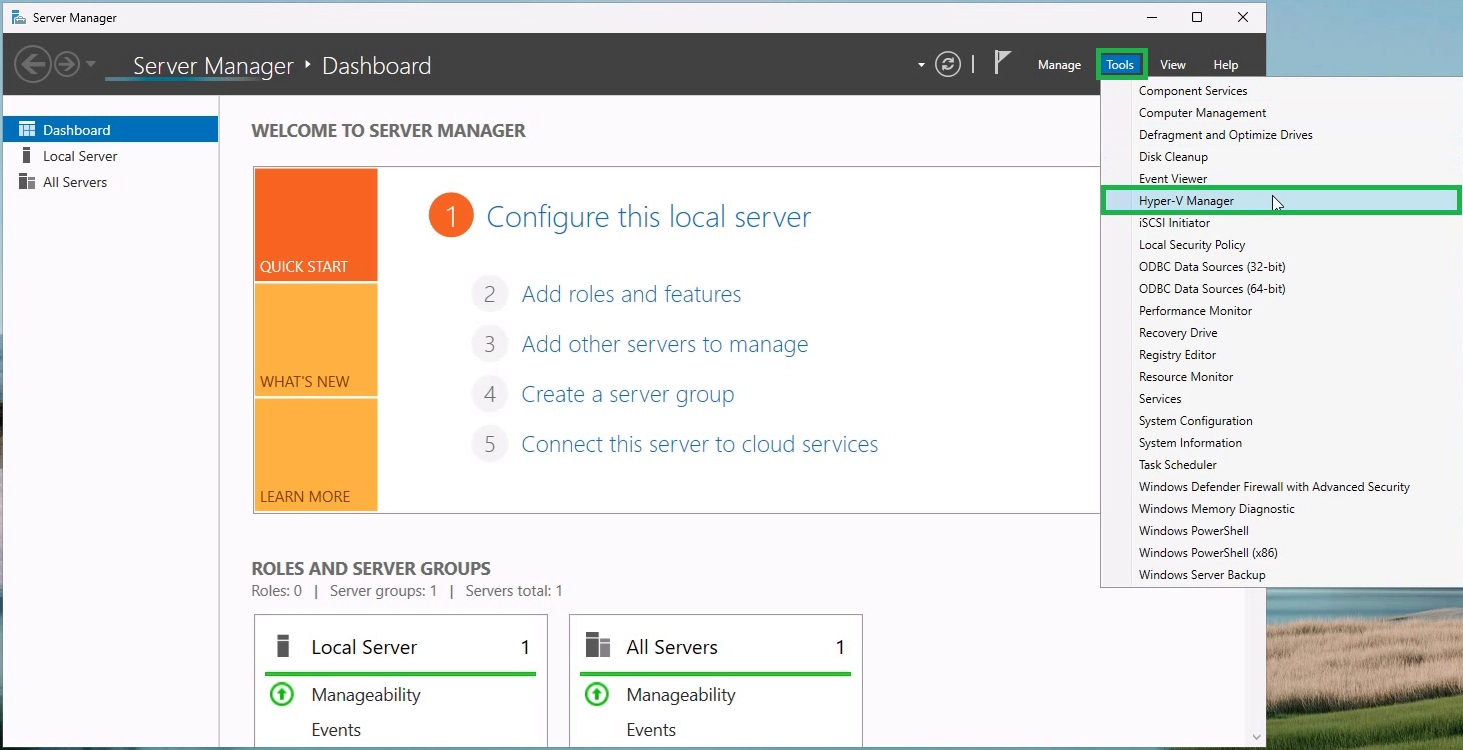
Task: Close the Tools menu
Action: click(1120, 65)
